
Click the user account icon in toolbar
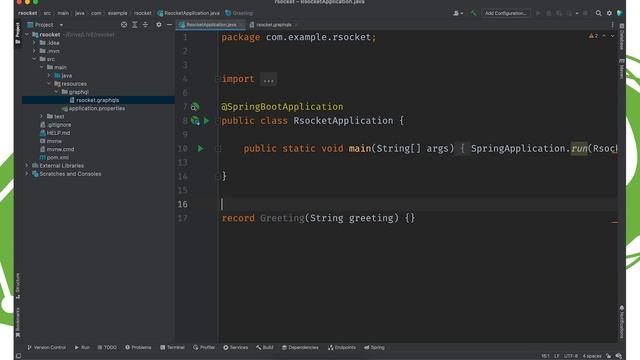[458, 13]
